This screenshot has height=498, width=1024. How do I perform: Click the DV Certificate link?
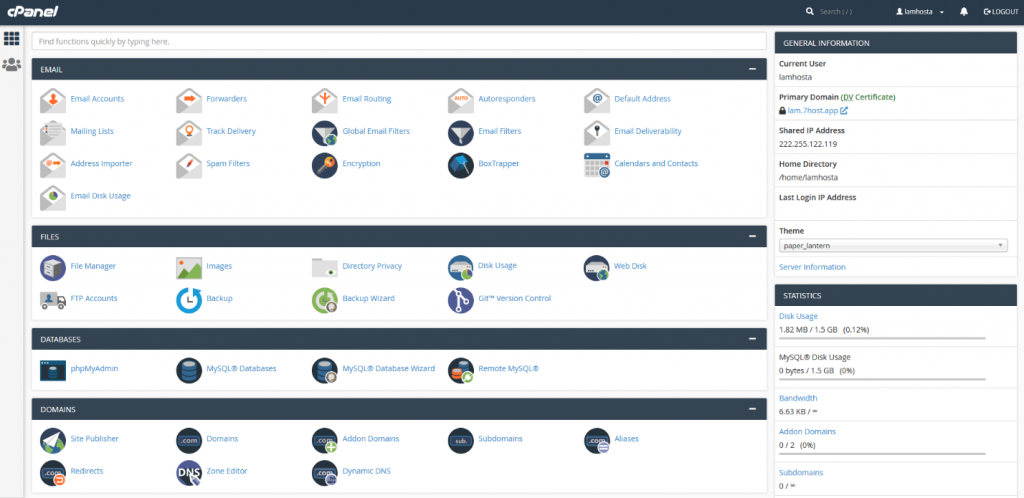point(867,97)
